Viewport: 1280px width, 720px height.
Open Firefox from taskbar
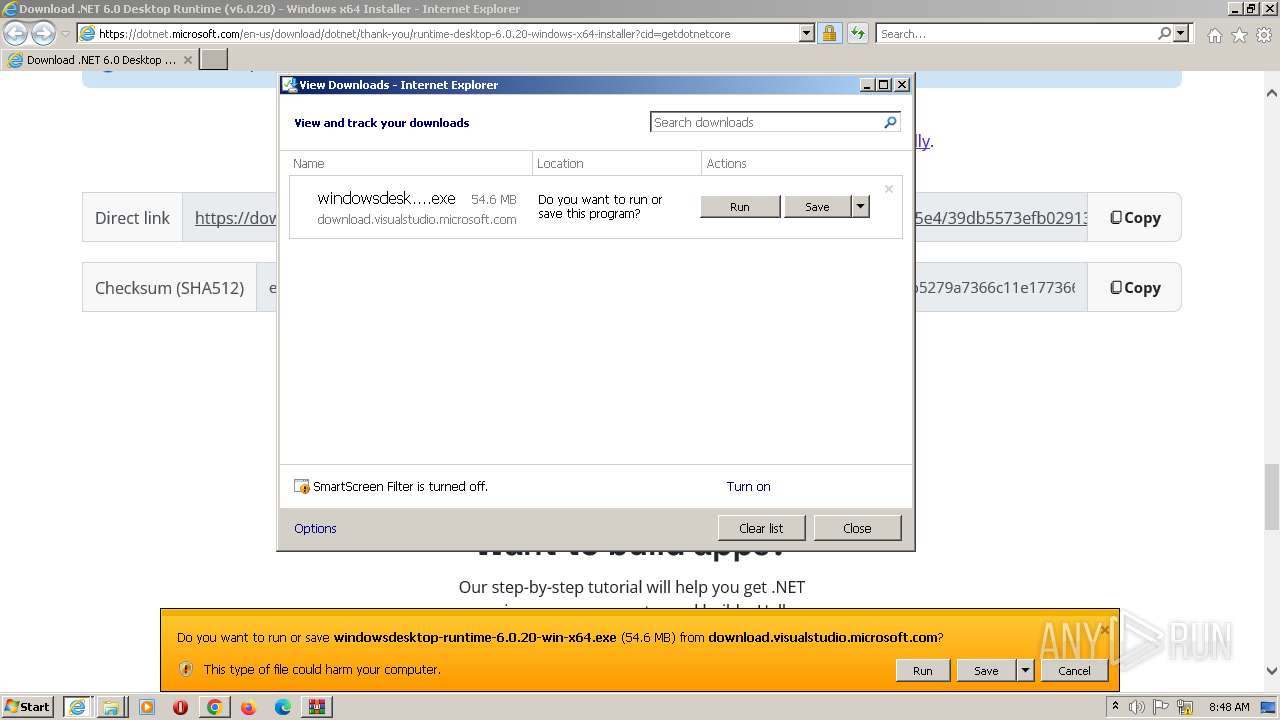(248, 707)
